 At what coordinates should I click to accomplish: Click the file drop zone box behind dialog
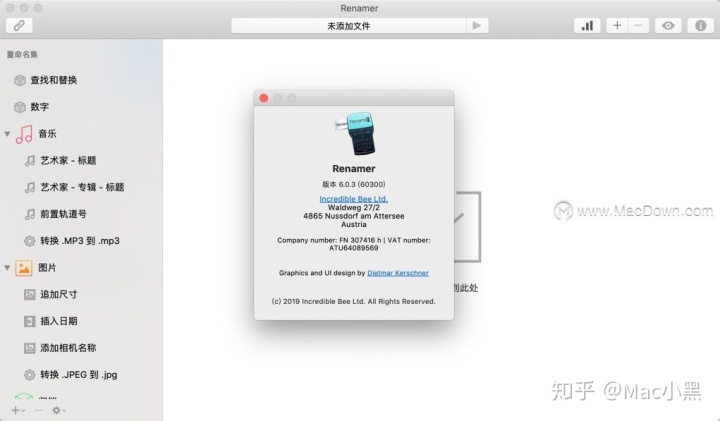point(467,227)
